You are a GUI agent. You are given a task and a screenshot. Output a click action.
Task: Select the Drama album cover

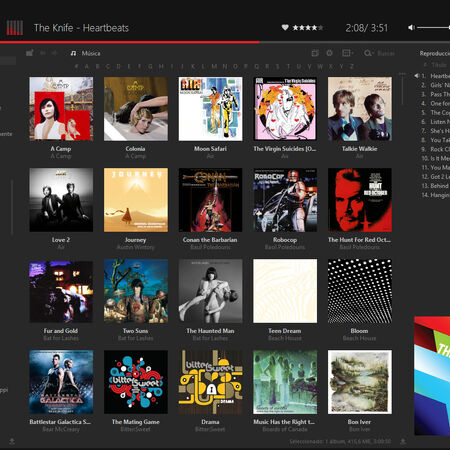pyautogui.click(x=210, y=382)
